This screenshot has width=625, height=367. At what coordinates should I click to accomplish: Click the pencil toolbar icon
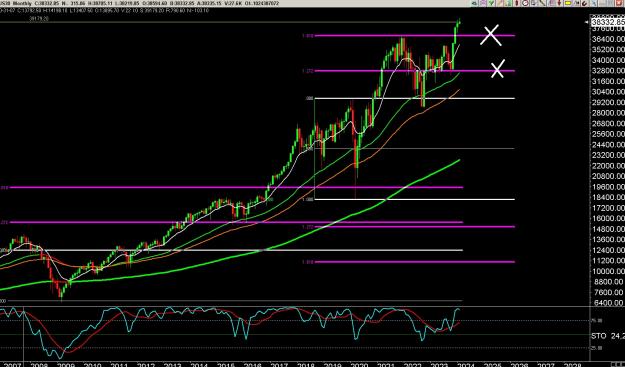500,3
